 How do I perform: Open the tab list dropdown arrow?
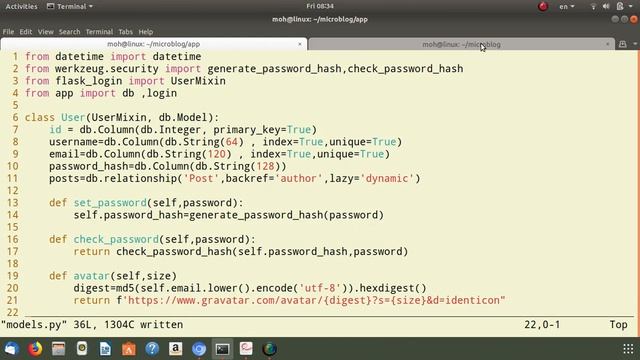coord(635,44)
